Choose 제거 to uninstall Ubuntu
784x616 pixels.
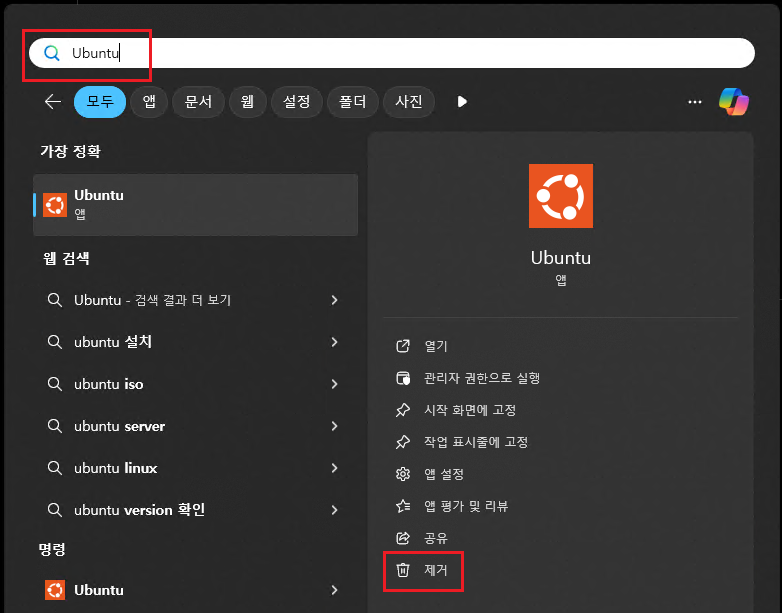pyautogui.click(x=436, y=570)
